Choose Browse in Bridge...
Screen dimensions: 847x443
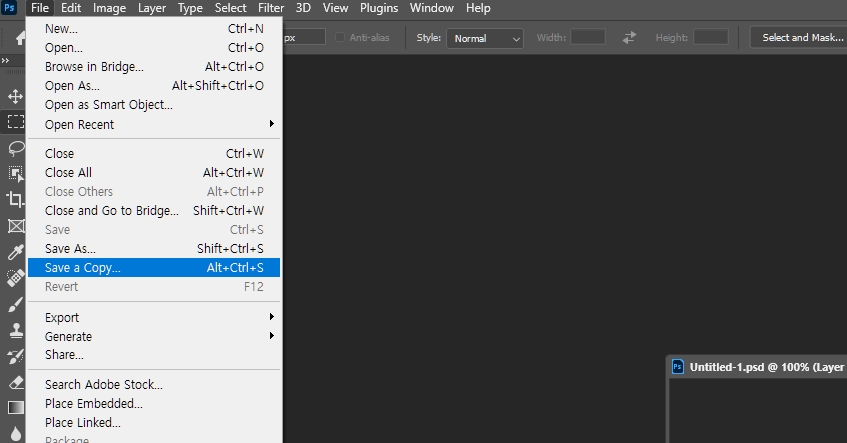coord(154,66)
